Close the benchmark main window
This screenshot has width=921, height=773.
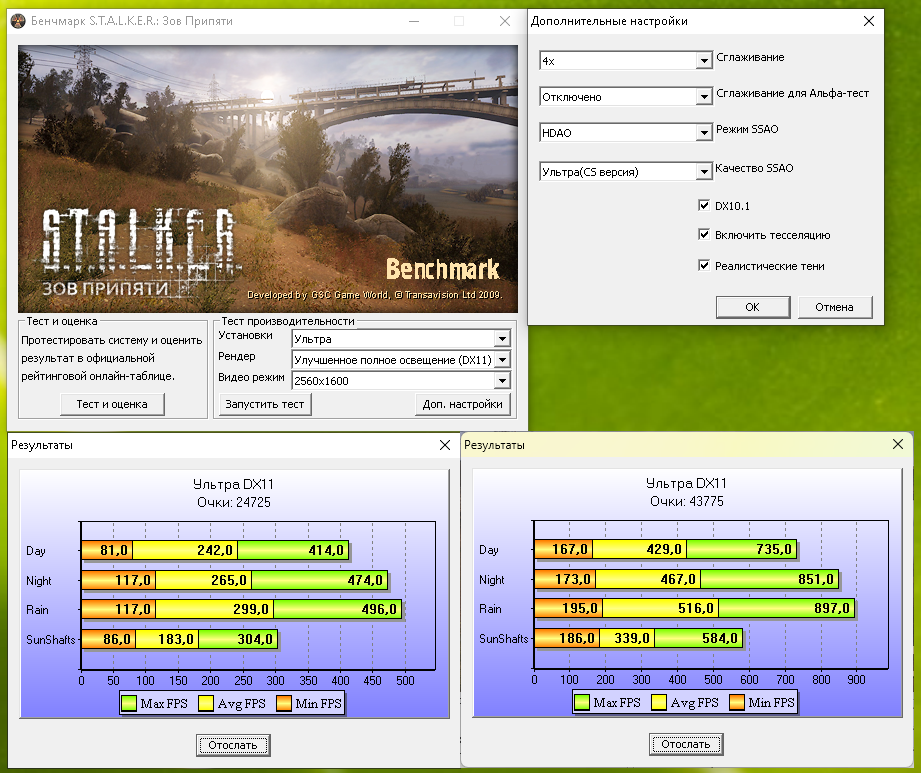coord(505,21)
